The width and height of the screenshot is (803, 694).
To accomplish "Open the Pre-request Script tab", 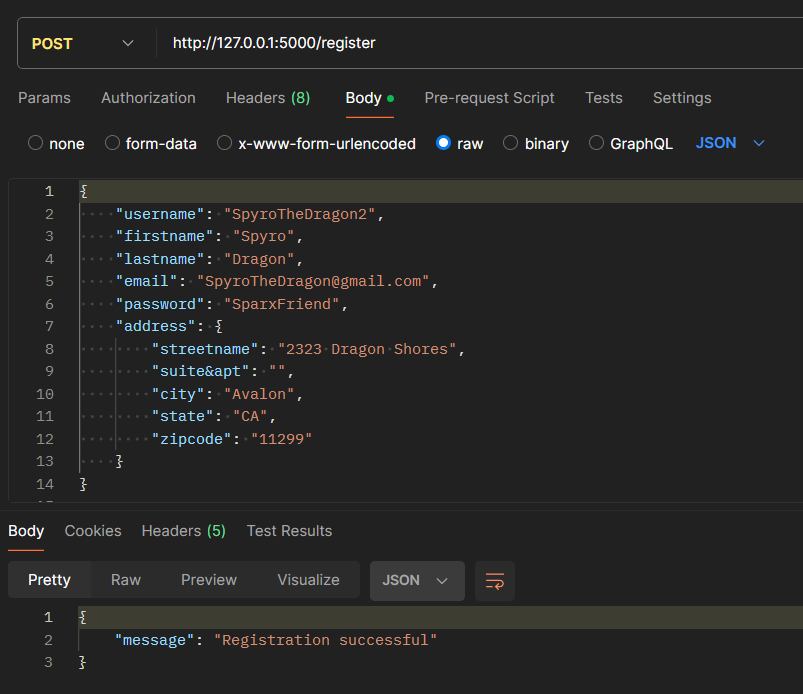I will (489, 98).
